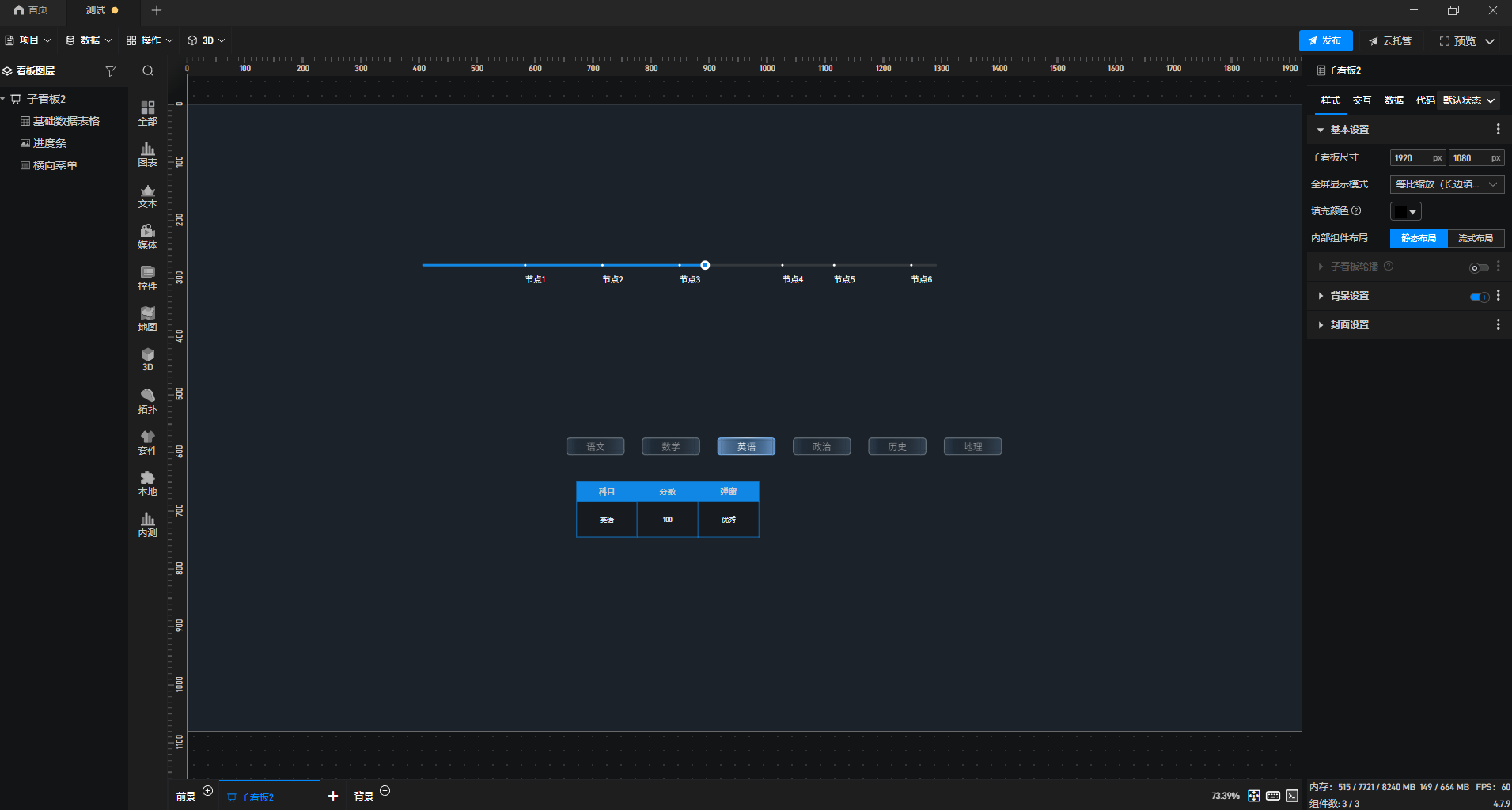
Task: Click the component search magnifier icon
Action: tap(148, 71)
